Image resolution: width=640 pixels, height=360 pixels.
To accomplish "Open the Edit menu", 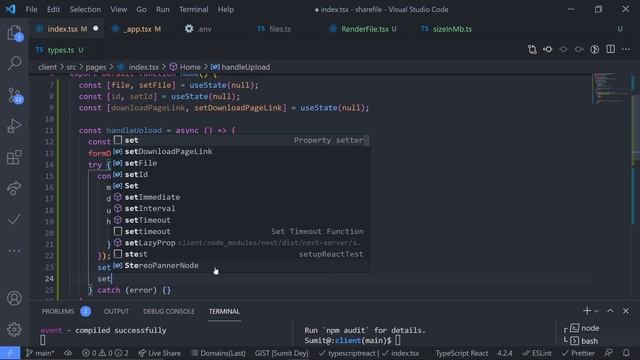I will [x=53, y=9].
